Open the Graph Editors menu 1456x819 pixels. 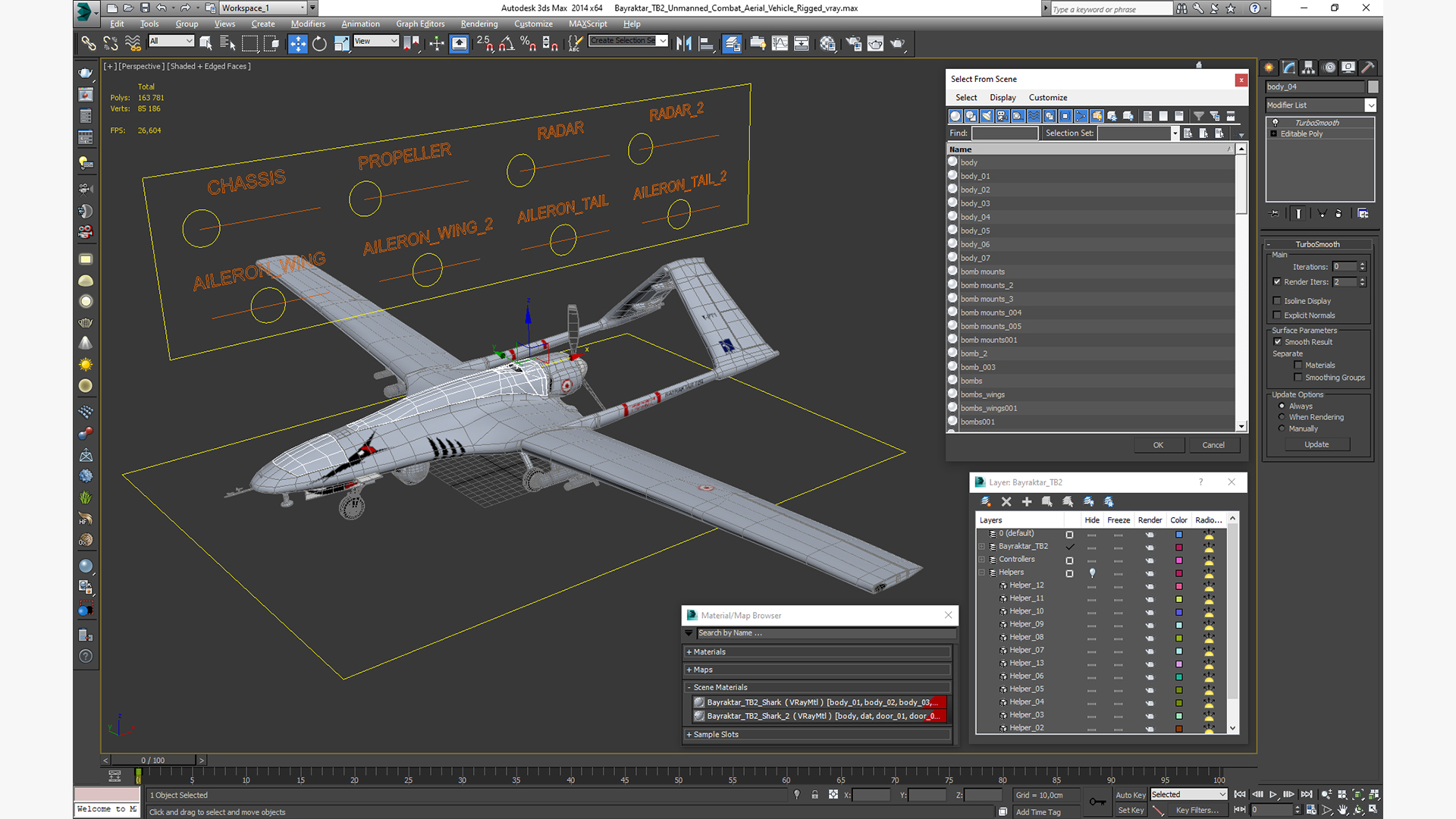[419, 24]
